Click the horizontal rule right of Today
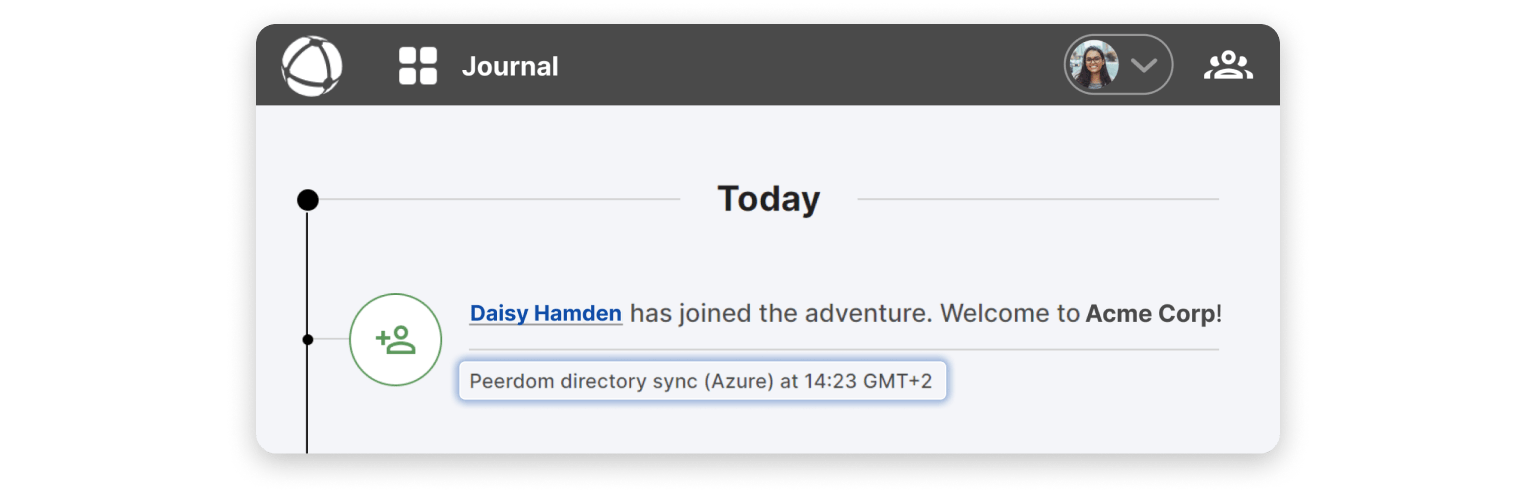 pyautogui.click(x=1038, y=199)
